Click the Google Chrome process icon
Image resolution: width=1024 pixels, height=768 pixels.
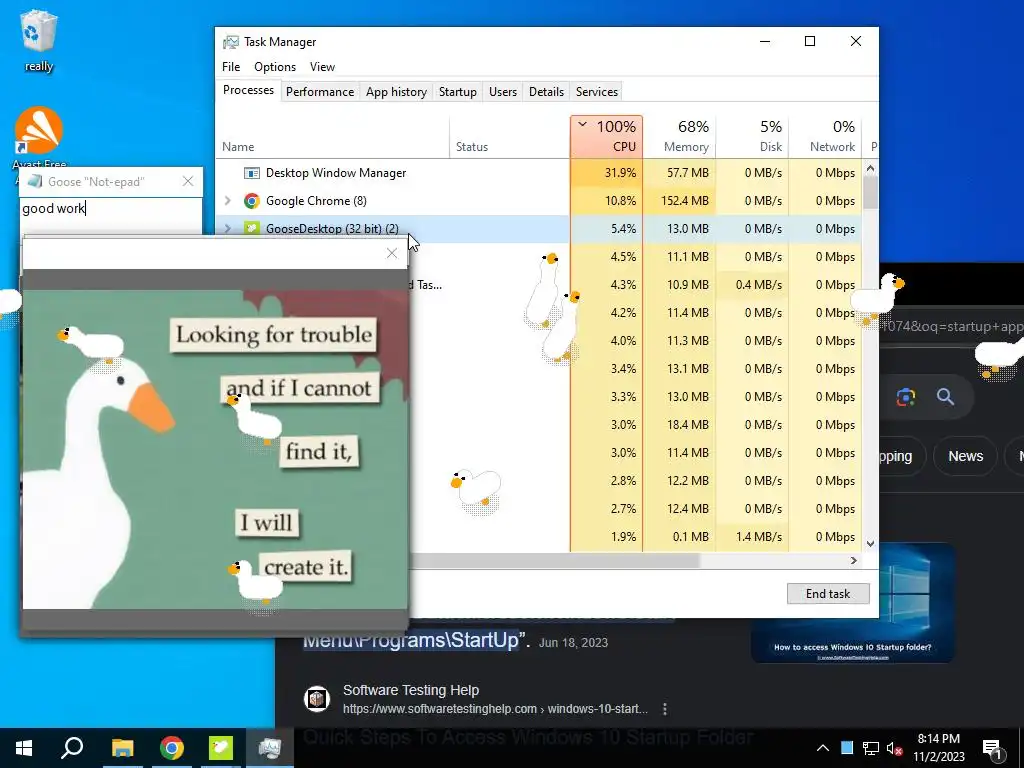(x=251, y=200)
